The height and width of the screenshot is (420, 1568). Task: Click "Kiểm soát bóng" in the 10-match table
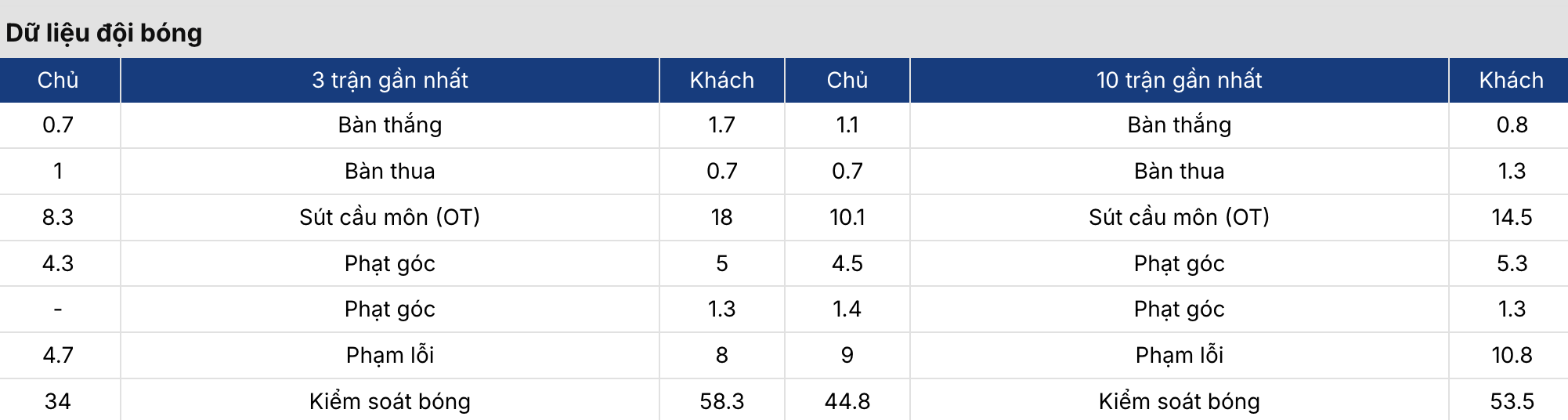tap(1179, 401)
